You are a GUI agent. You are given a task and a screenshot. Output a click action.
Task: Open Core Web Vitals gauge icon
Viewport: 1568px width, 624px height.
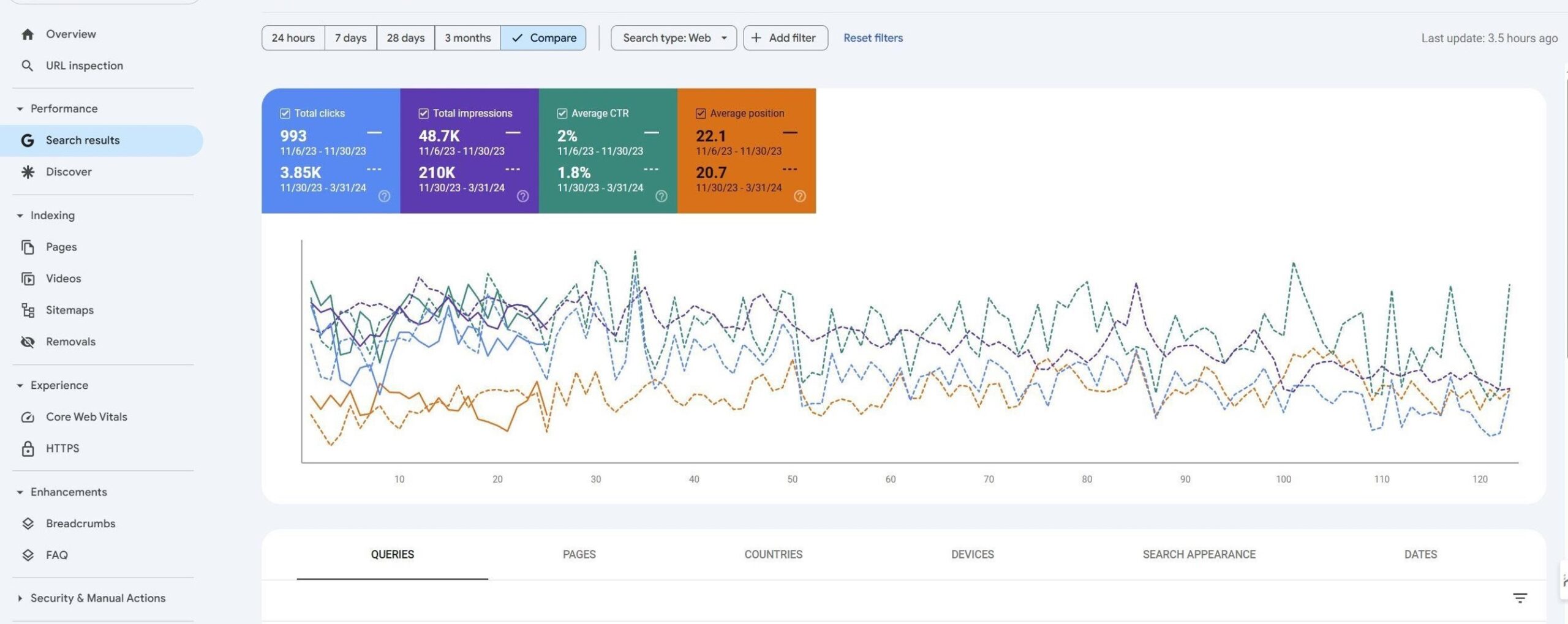coord(28,417)
